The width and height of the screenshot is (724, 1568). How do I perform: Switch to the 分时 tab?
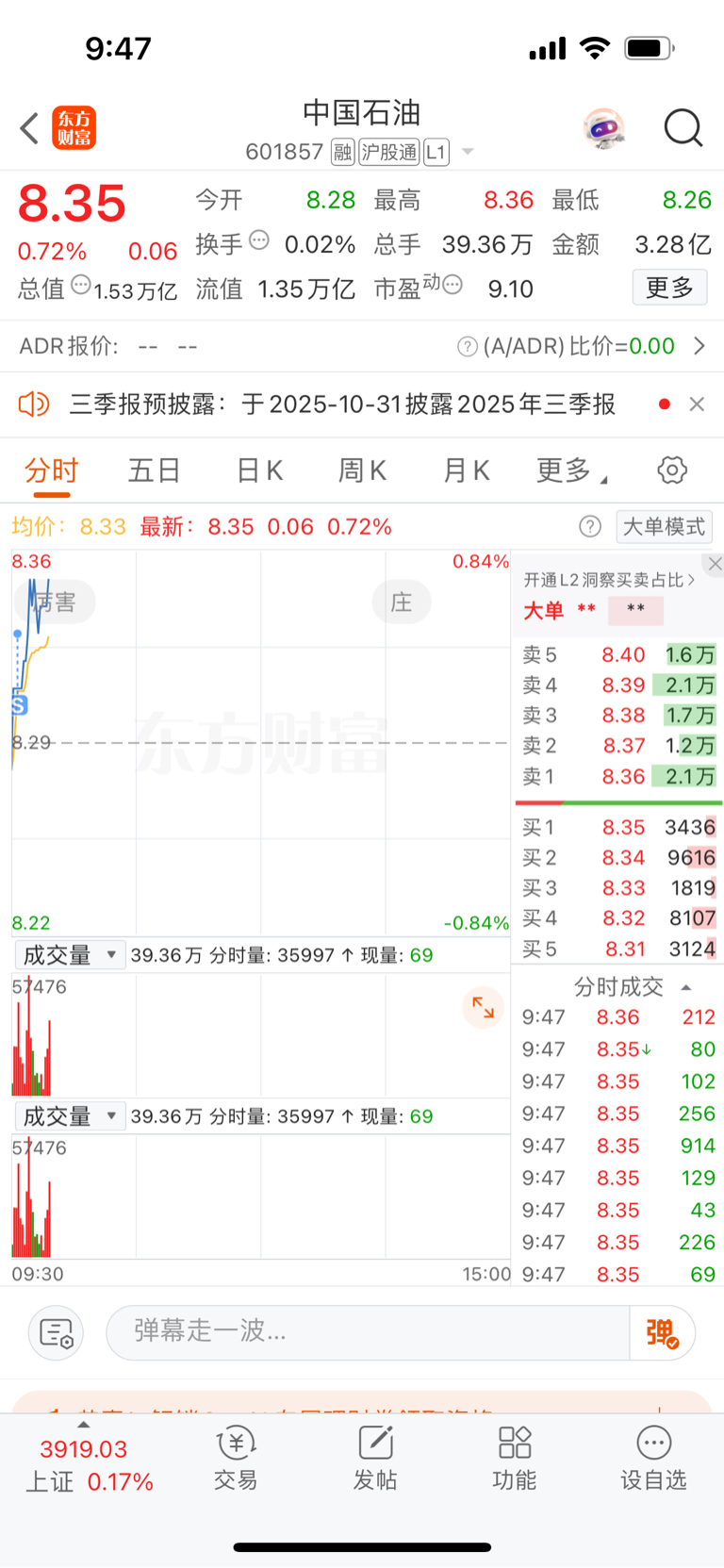coord(52,470)
